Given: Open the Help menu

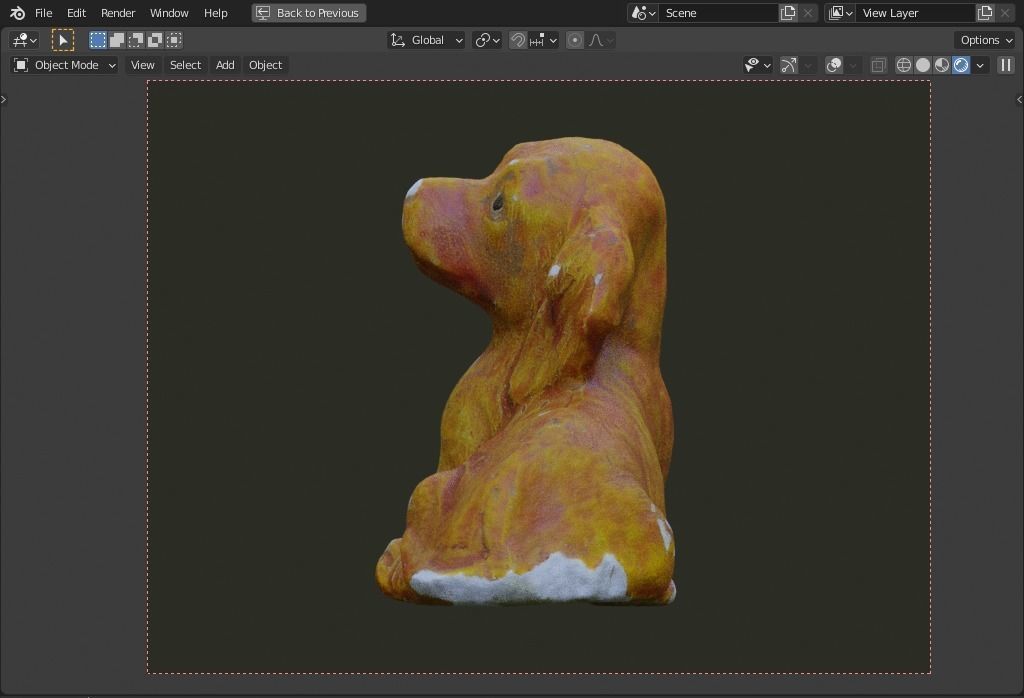Looking at the screenshot, I should coord(216,13).
